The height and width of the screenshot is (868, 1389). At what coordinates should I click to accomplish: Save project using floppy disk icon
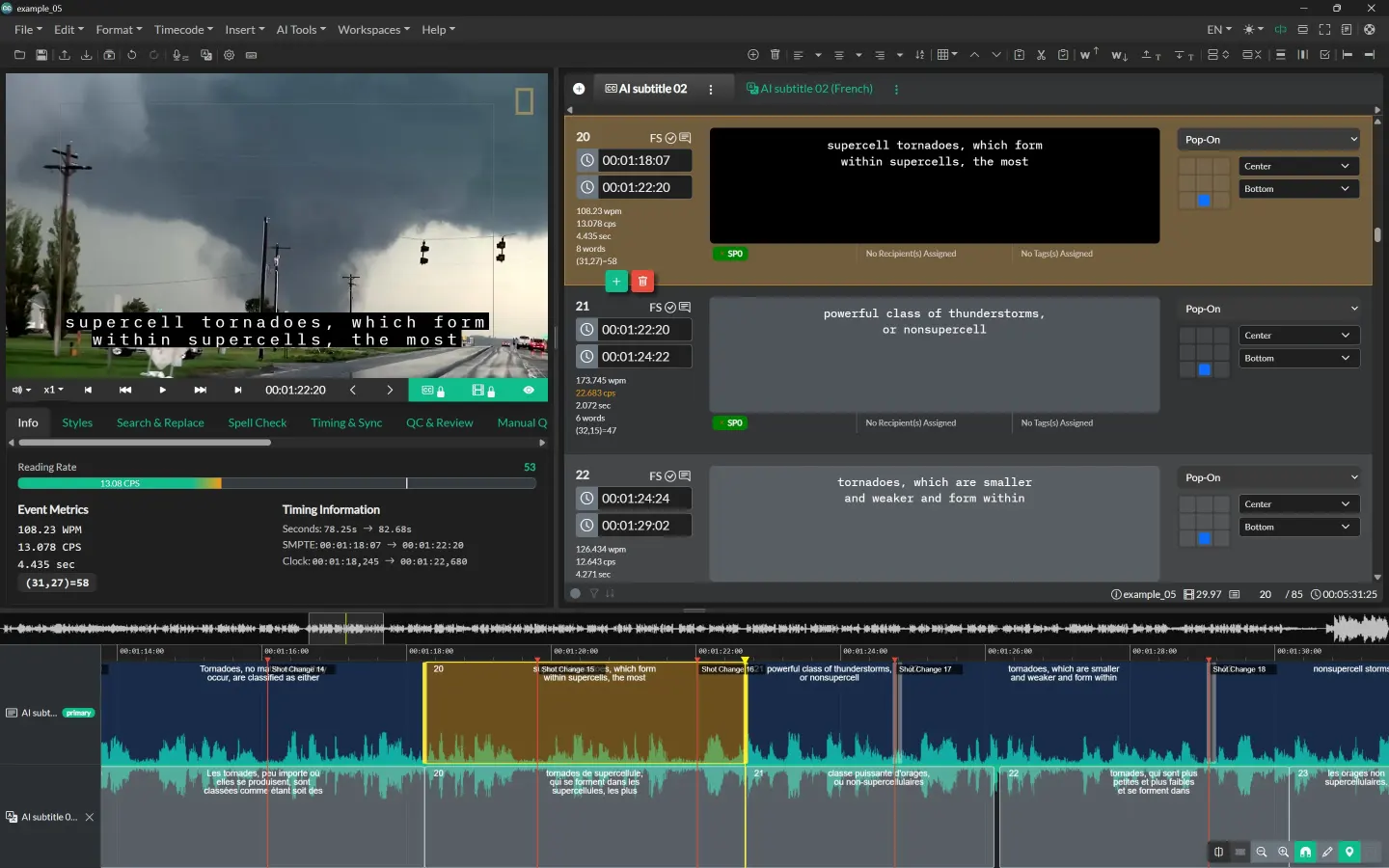tap(41, 55)
